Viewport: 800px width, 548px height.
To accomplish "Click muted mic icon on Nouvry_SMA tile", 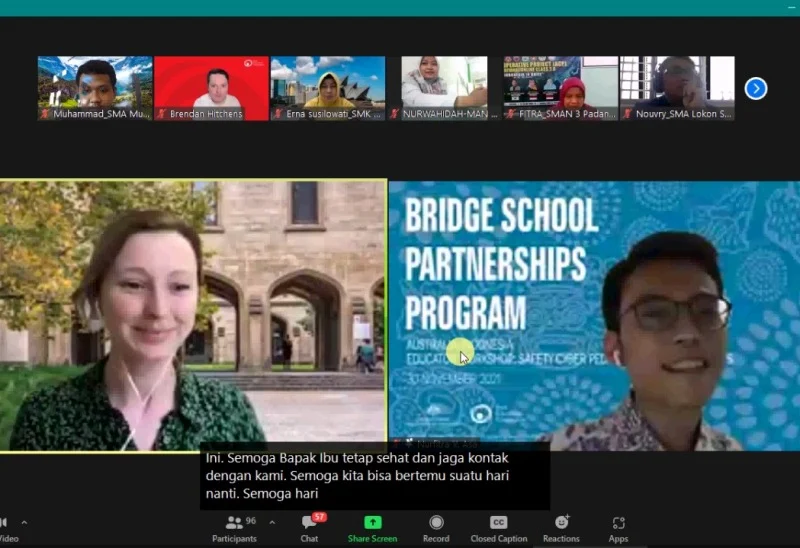I will [x=628, y=114].
